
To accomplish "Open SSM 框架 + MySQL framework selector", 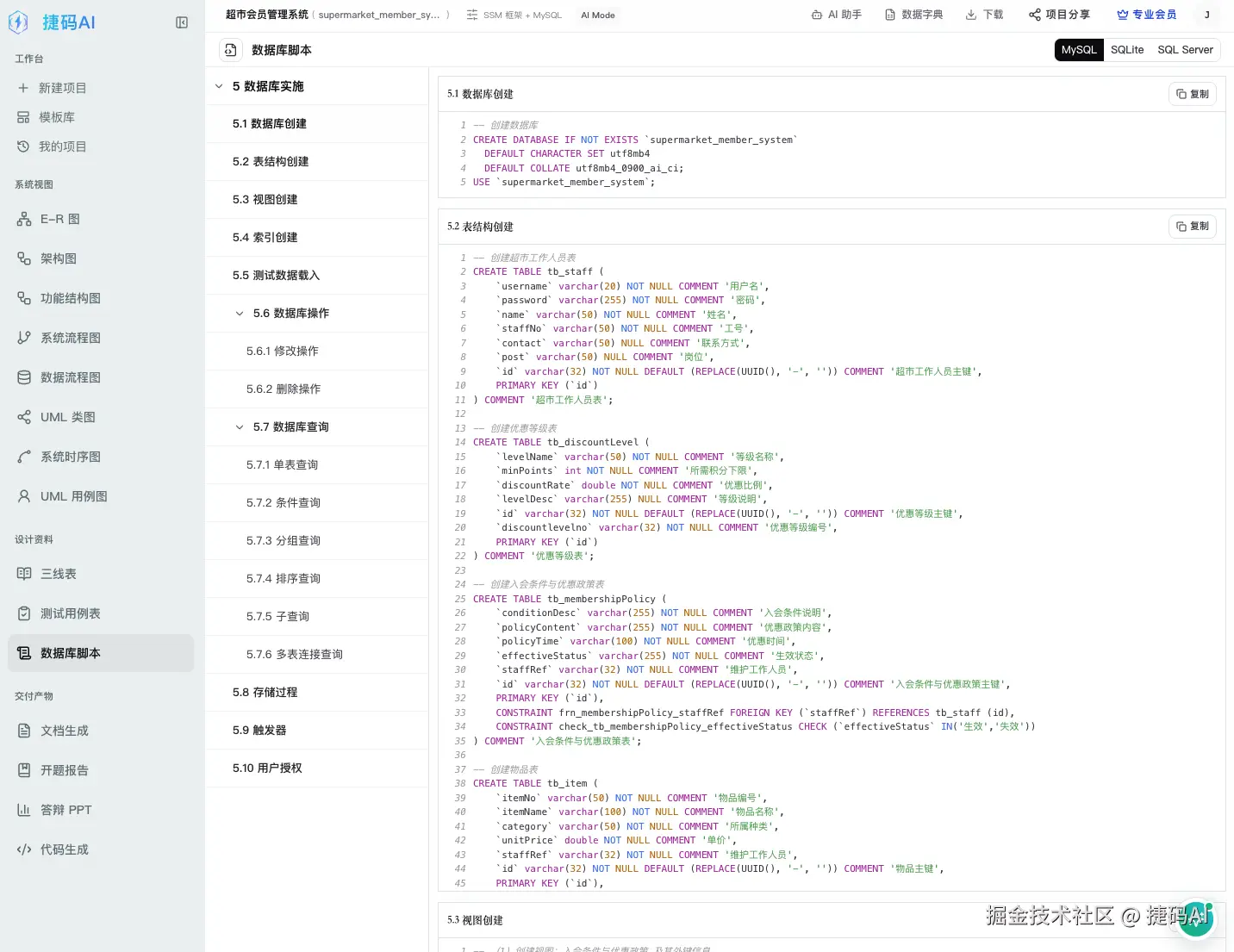I will coord(514,16).
